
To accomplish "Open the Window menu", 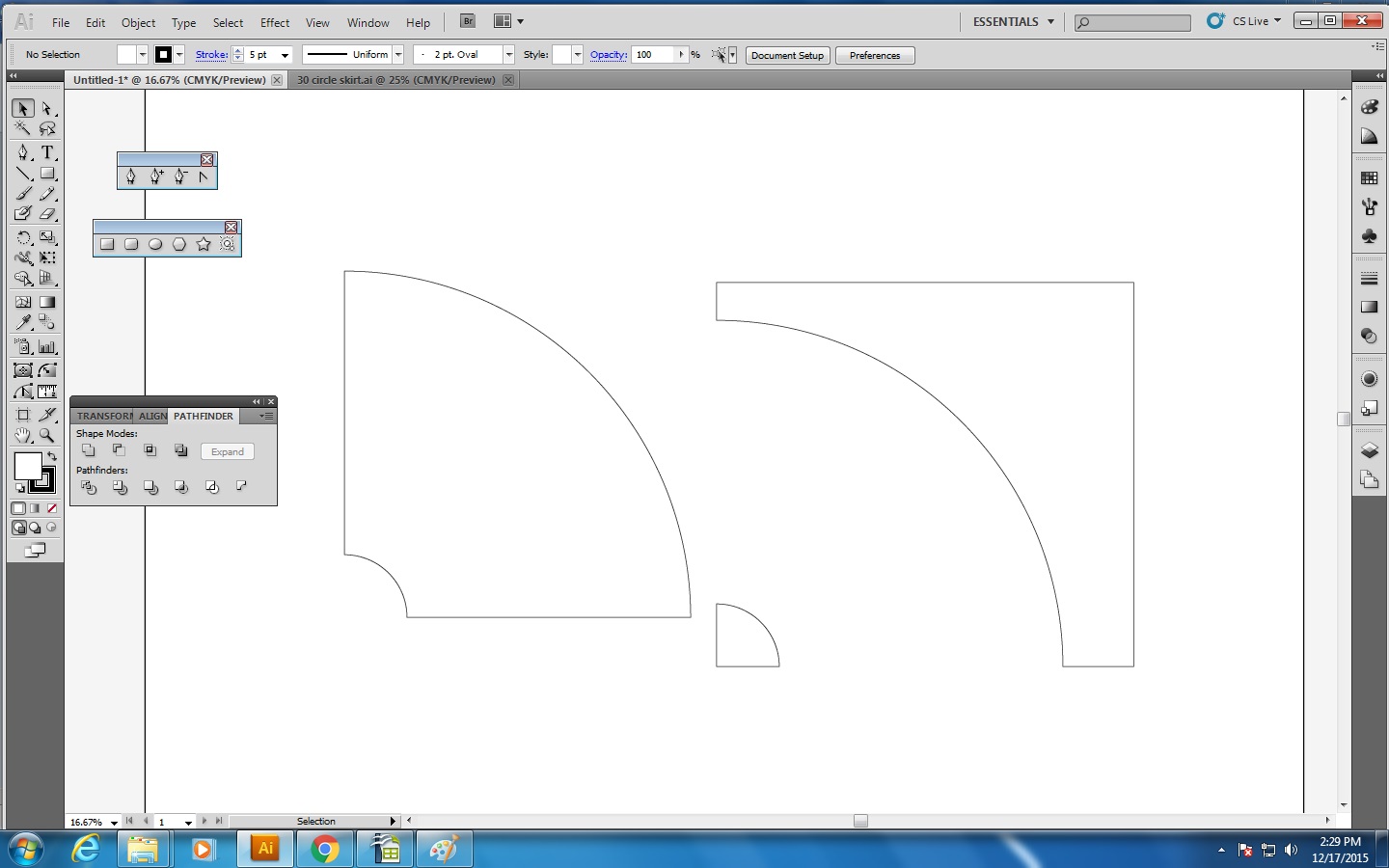I will [x=368, y=22].
